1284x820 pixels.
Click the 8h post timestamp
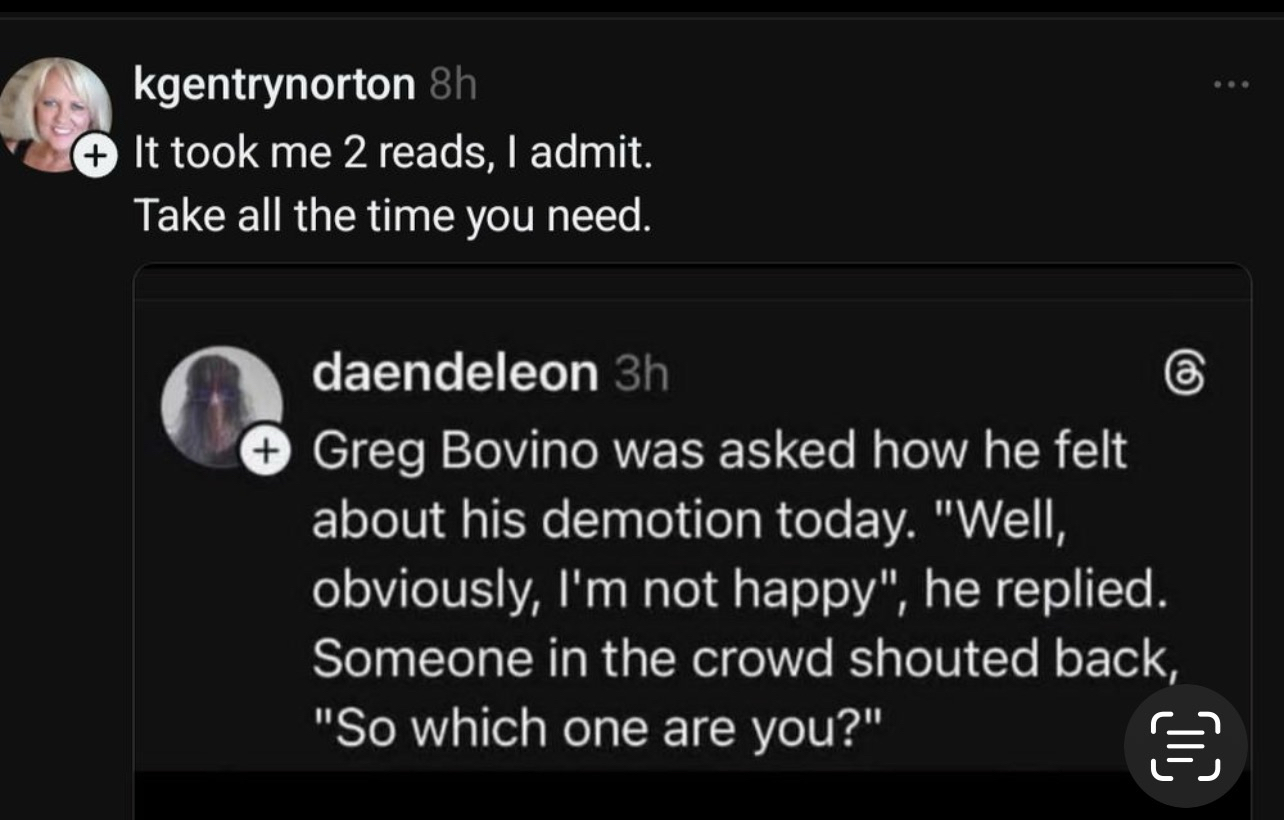click(452, 87)
